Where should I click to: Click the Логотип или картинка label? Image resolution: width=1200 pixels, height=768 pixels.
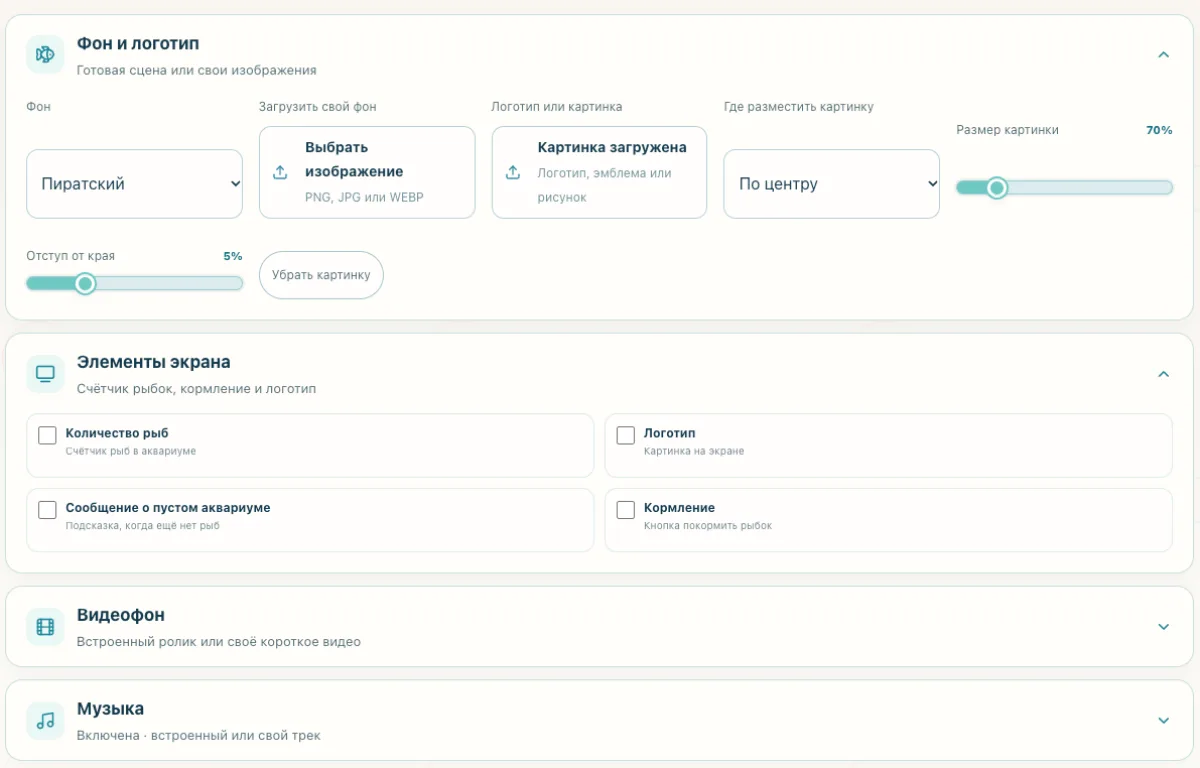[557, 107]
